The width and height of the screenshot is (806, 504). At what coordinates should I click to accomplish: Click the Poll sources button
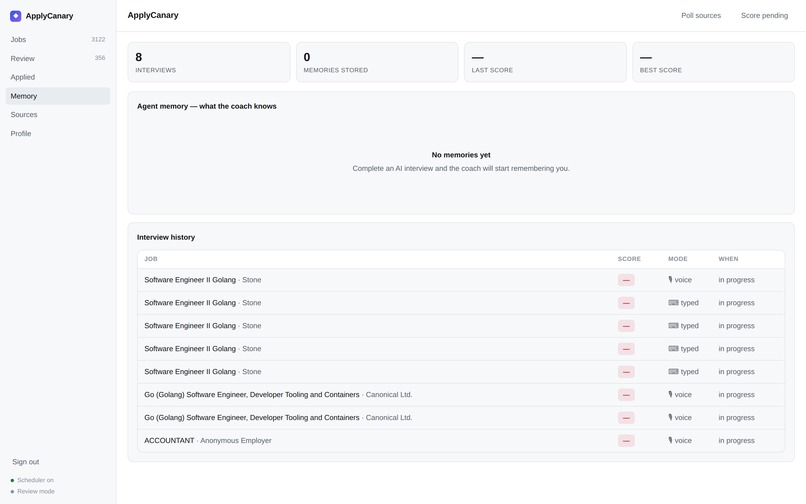coord(701,15)
